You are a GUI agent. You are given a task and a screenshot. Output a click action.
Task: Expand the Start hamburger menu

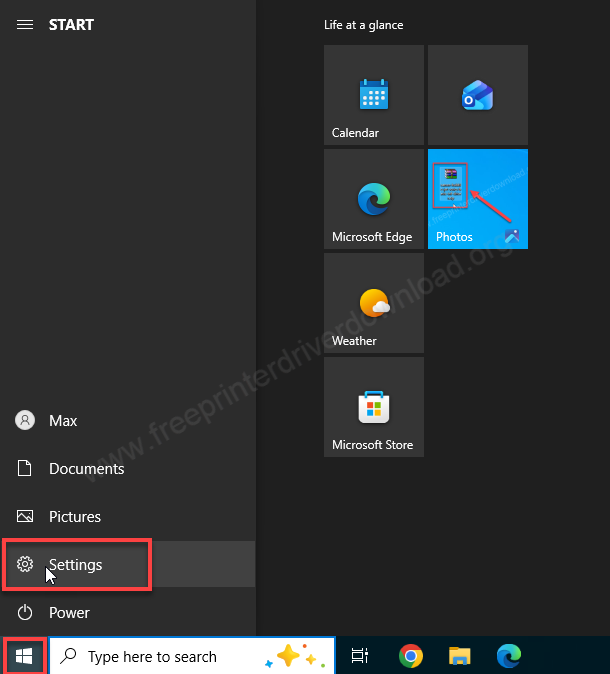(x=25, y=25)
